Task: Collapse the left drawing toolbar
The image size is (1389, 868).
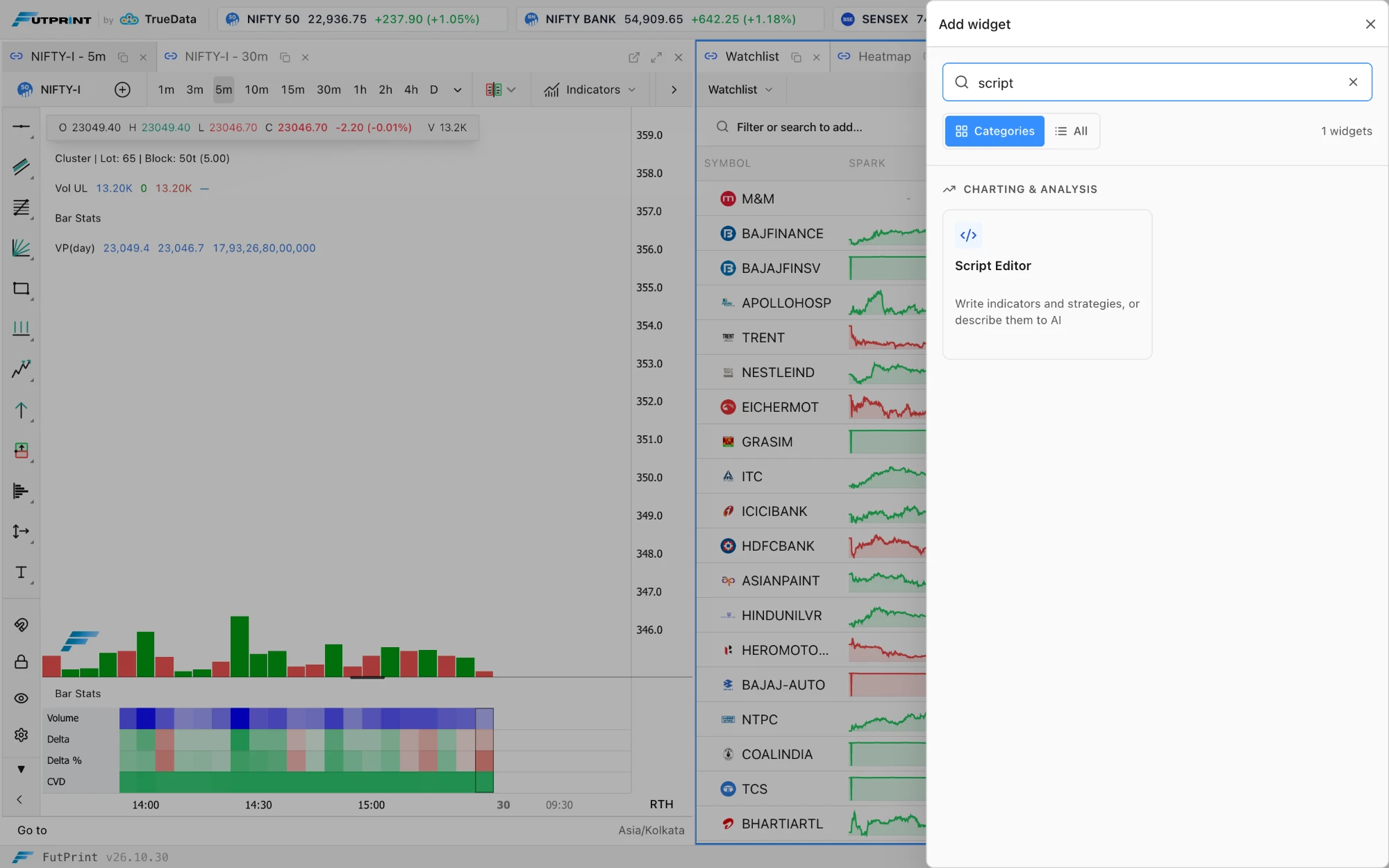Action: coord(19,799)
